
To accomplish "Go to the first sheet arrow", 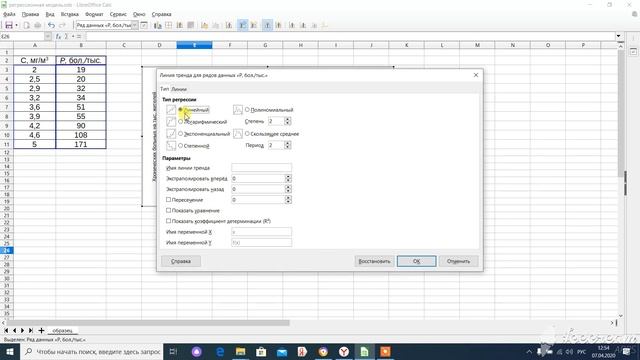I will [x=6, y=330].
